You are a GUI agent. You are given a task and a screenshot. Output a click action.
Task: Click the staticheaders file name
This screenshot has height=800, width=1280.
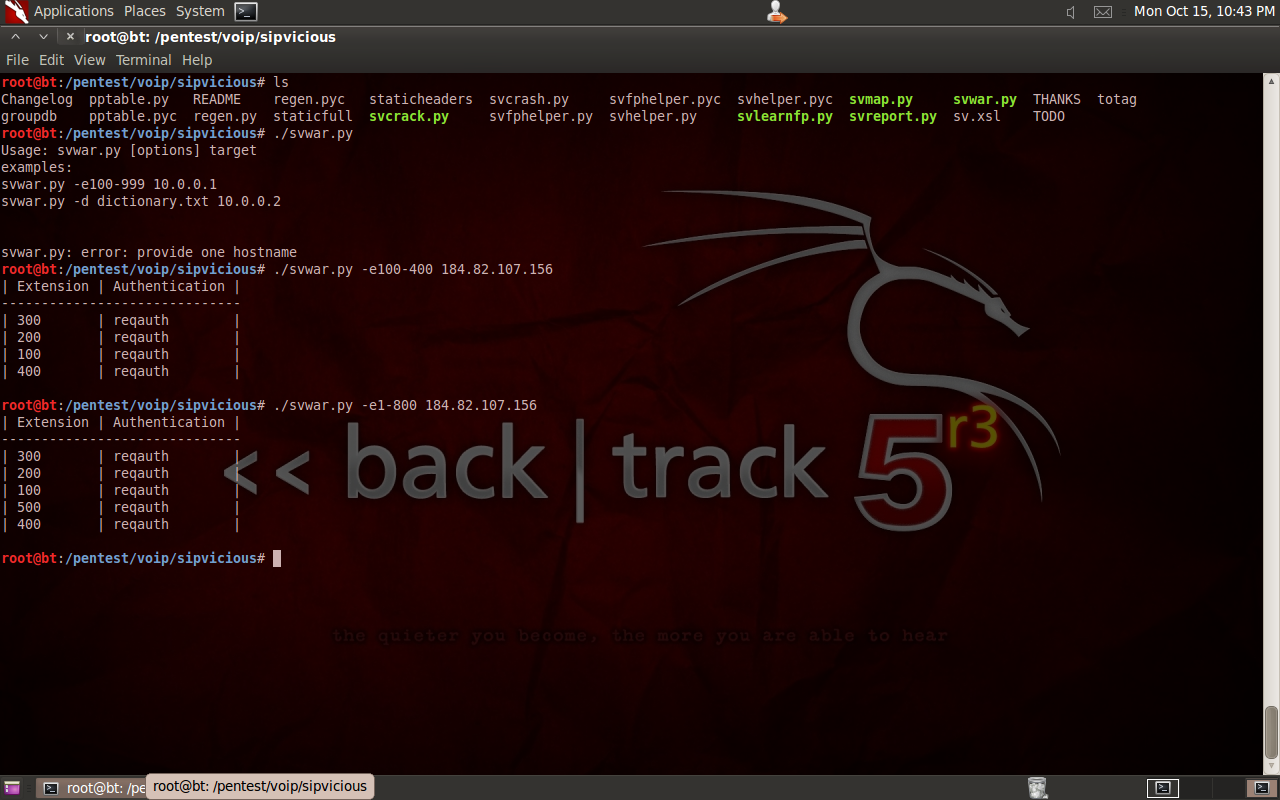tap(421, 99)
